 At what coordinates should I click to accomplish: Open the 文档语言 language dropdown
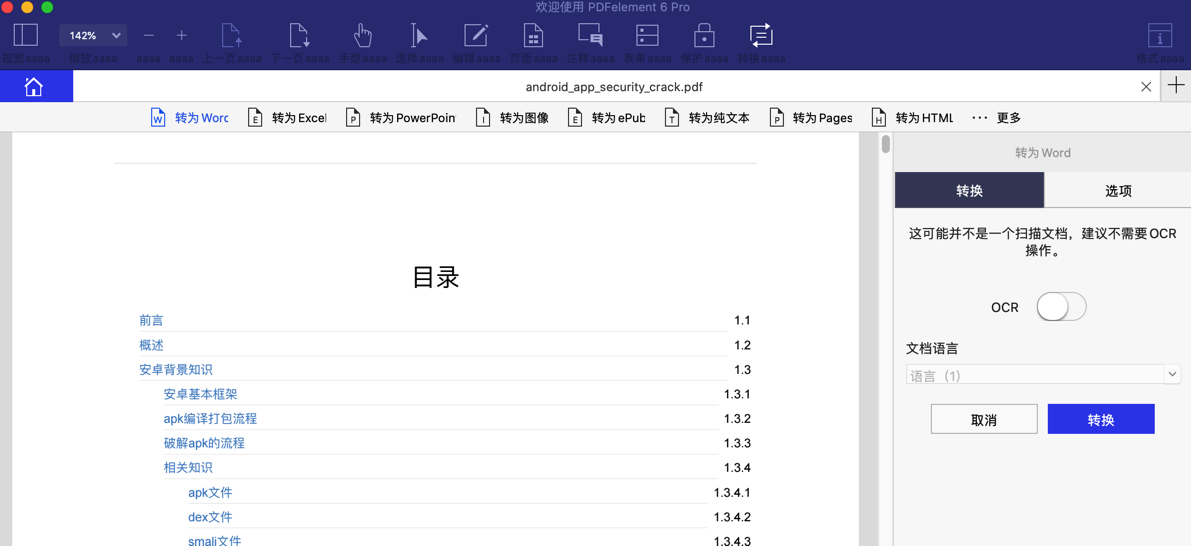(x=1043, y=374)
